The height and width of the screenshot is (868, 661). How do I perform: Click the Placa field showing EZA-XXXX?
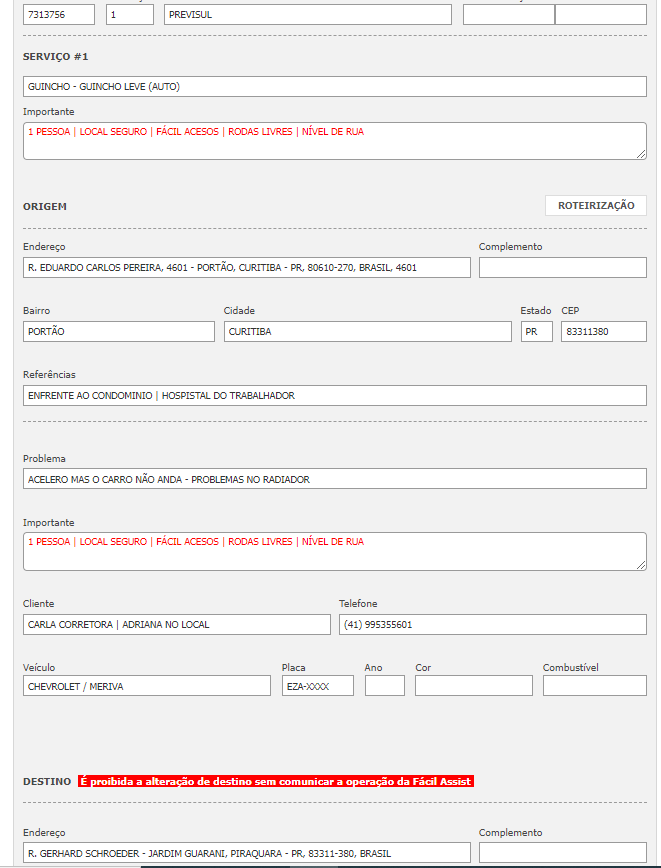(317, 685)
